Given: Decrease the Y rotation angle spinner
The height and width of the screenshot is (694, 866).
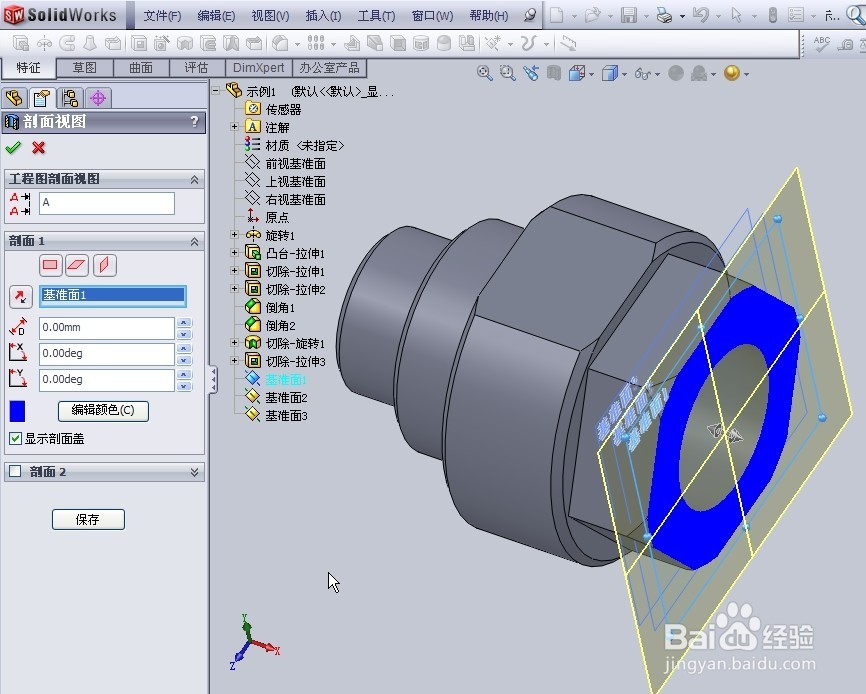Looking at the screenshot, I should tap(184, 386).
